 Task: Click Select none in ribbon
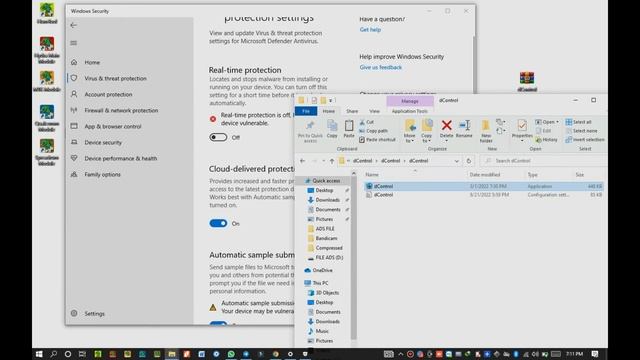[582, 131]
